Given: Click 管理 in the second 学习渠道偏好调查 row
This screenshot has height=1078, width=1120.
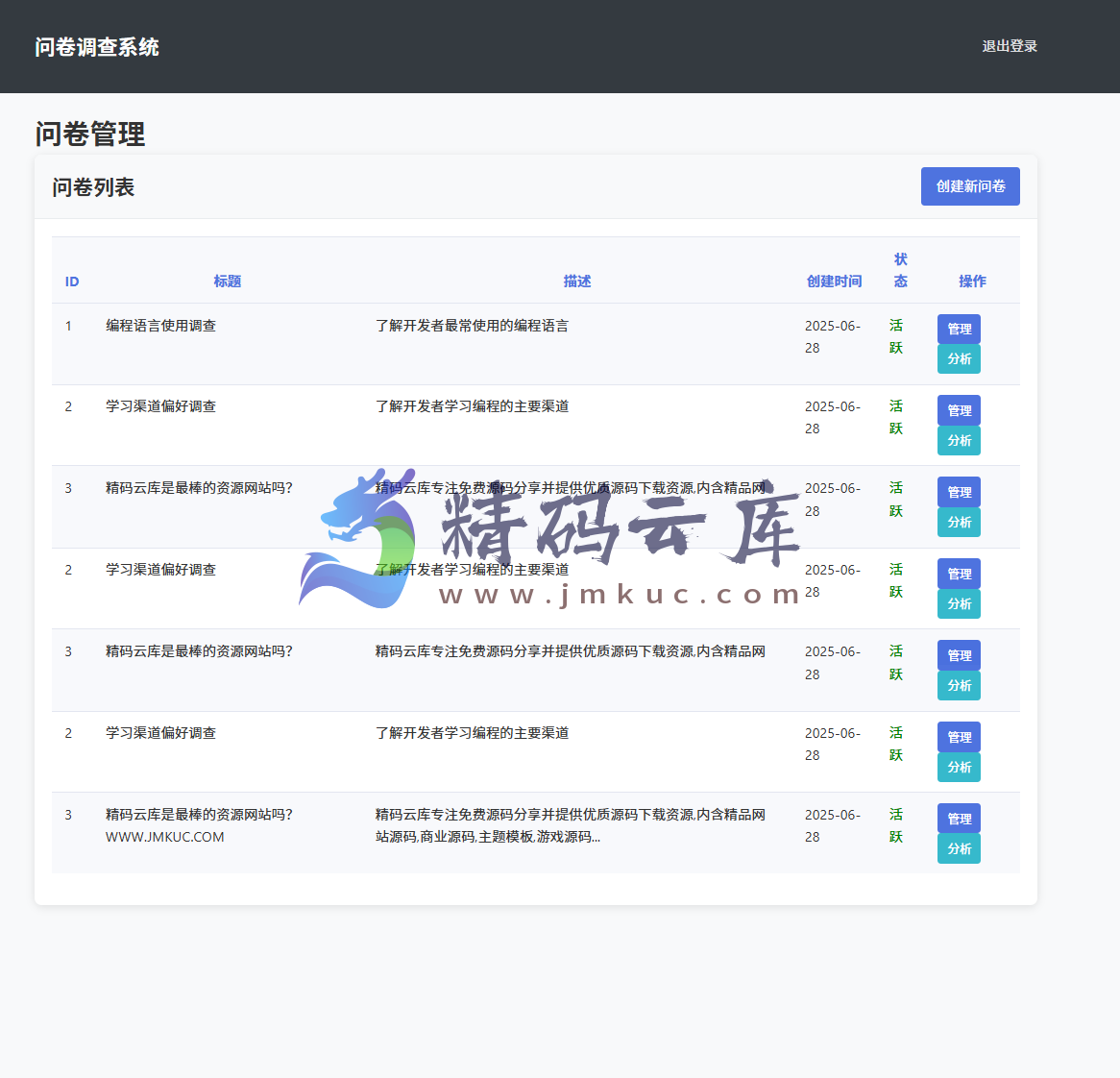Looking at the screenshot, I should (x=959, y=574).
